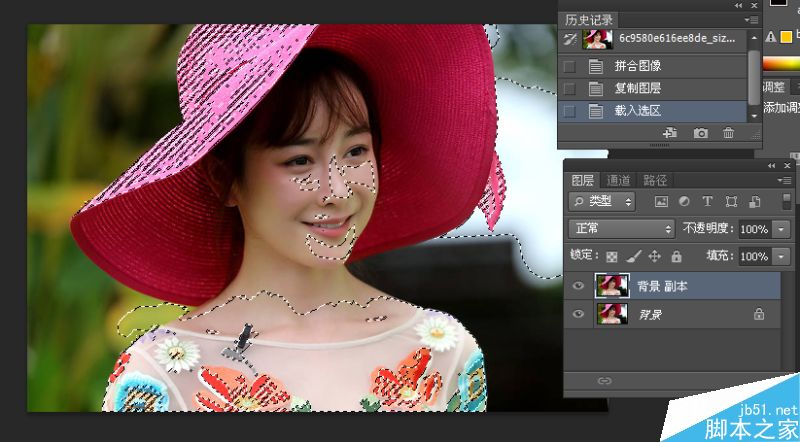This screenshot has height=442, width=800.
Task: Click 填充 100% value field
Action: tap(755, 256)
